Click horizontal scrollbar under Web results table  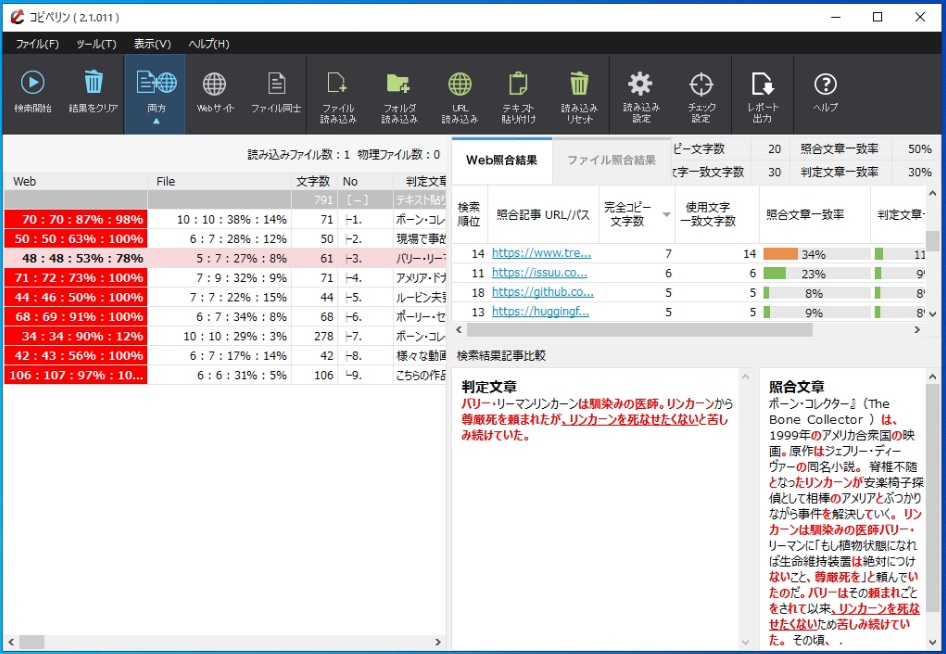(639, 330)
